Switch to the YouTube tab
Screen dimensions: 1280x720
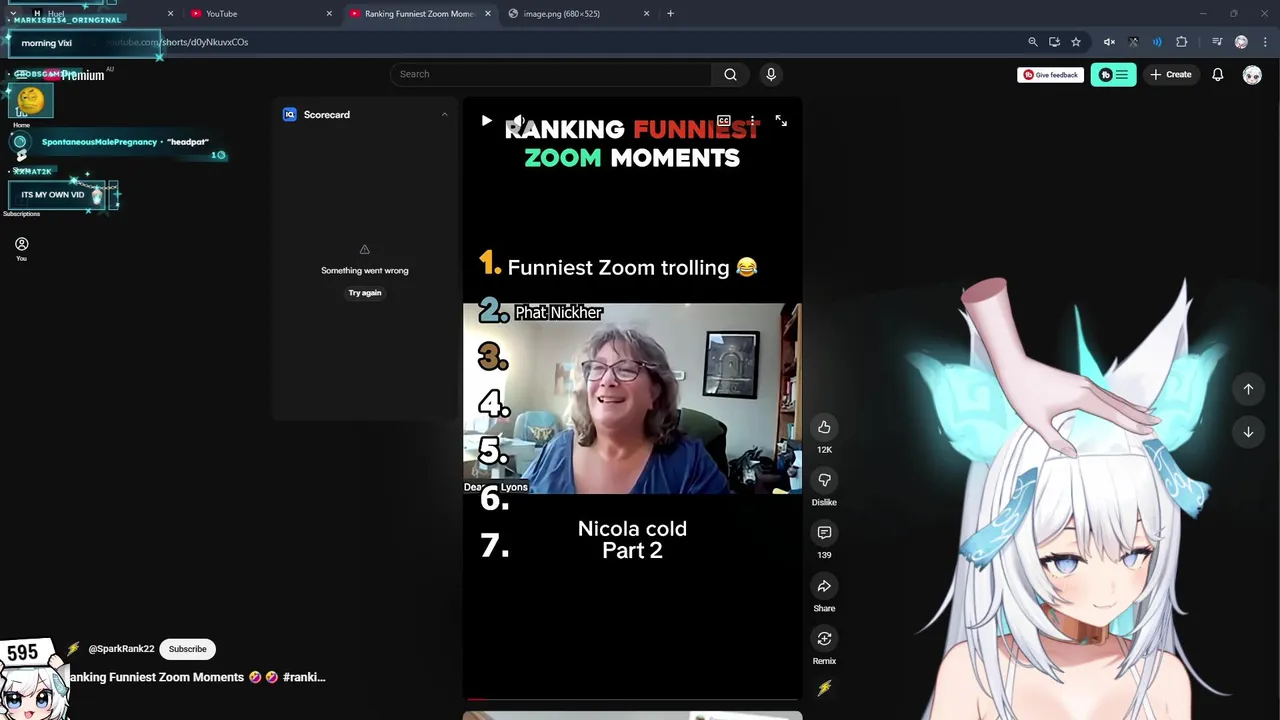(260, 13)
